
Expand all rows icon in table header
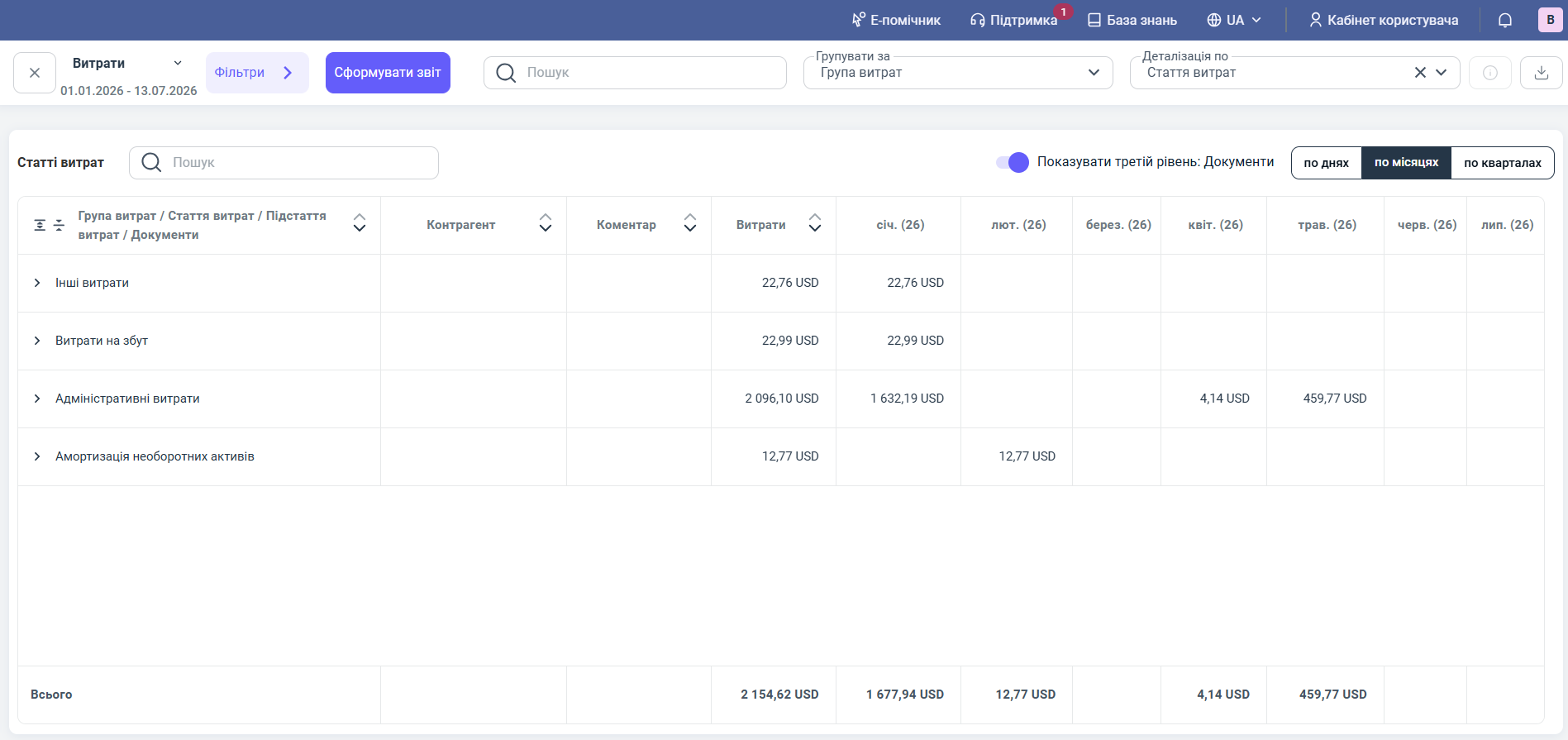click(40, 225)
